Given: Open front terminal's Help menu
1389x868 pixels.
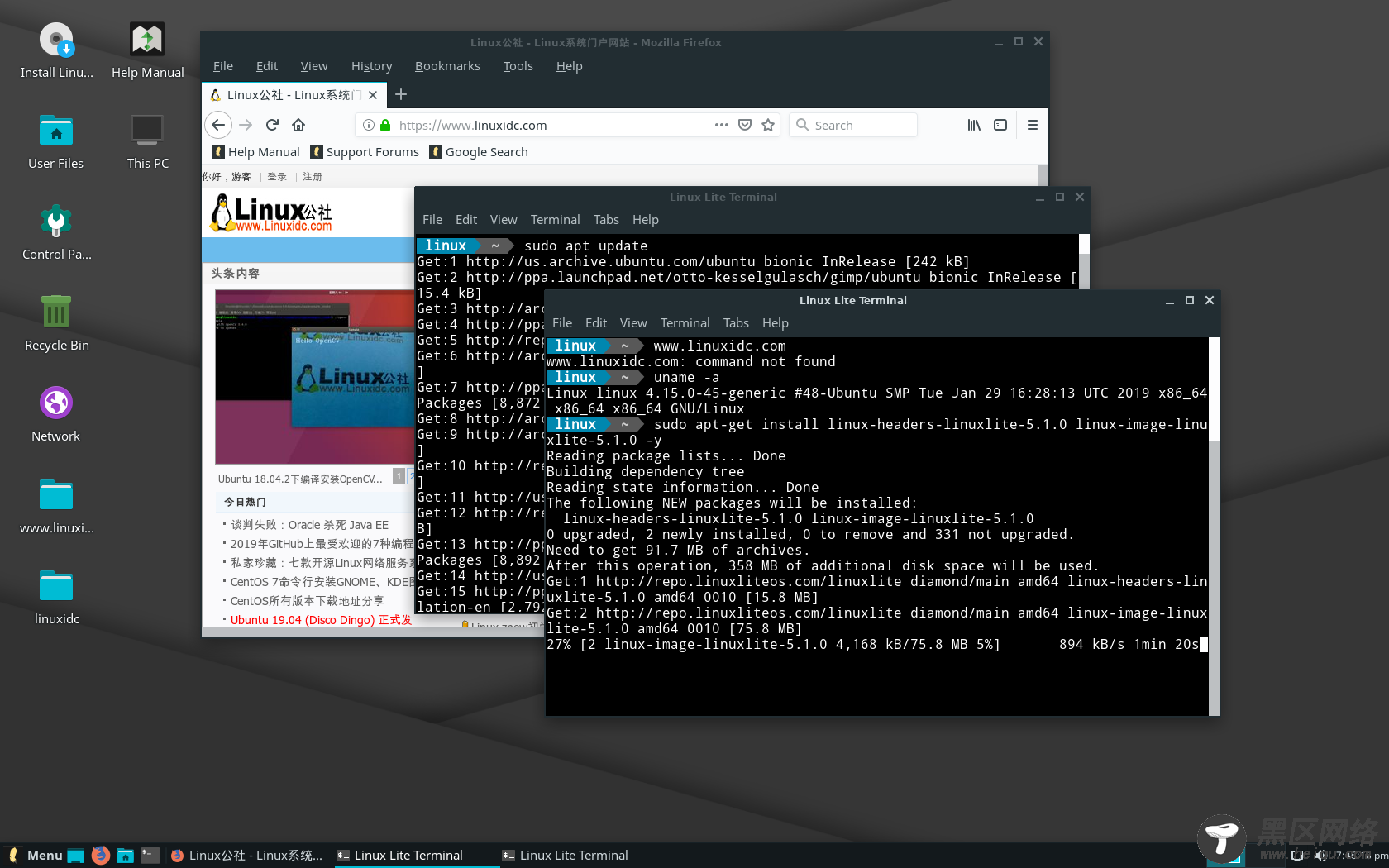Looking at the screenshot, I should pos(776,323).
